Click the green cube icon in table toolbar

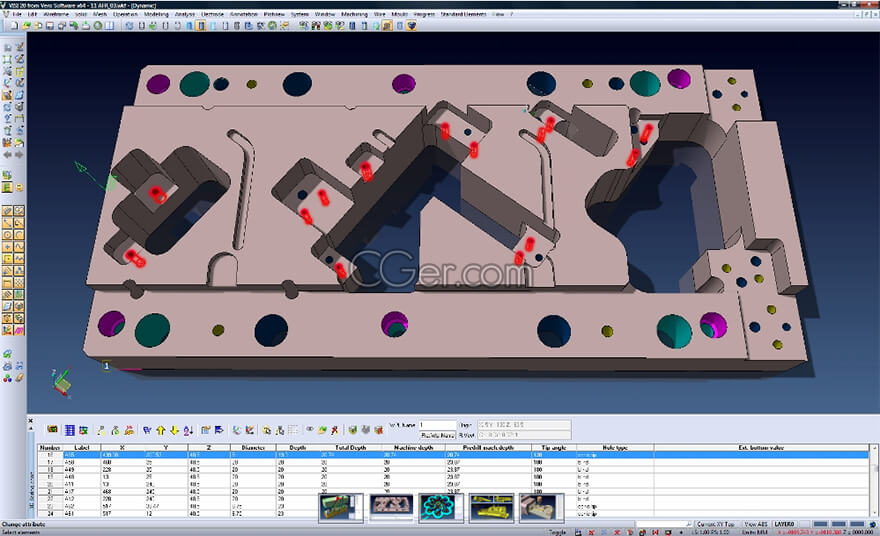click(352, 430)
